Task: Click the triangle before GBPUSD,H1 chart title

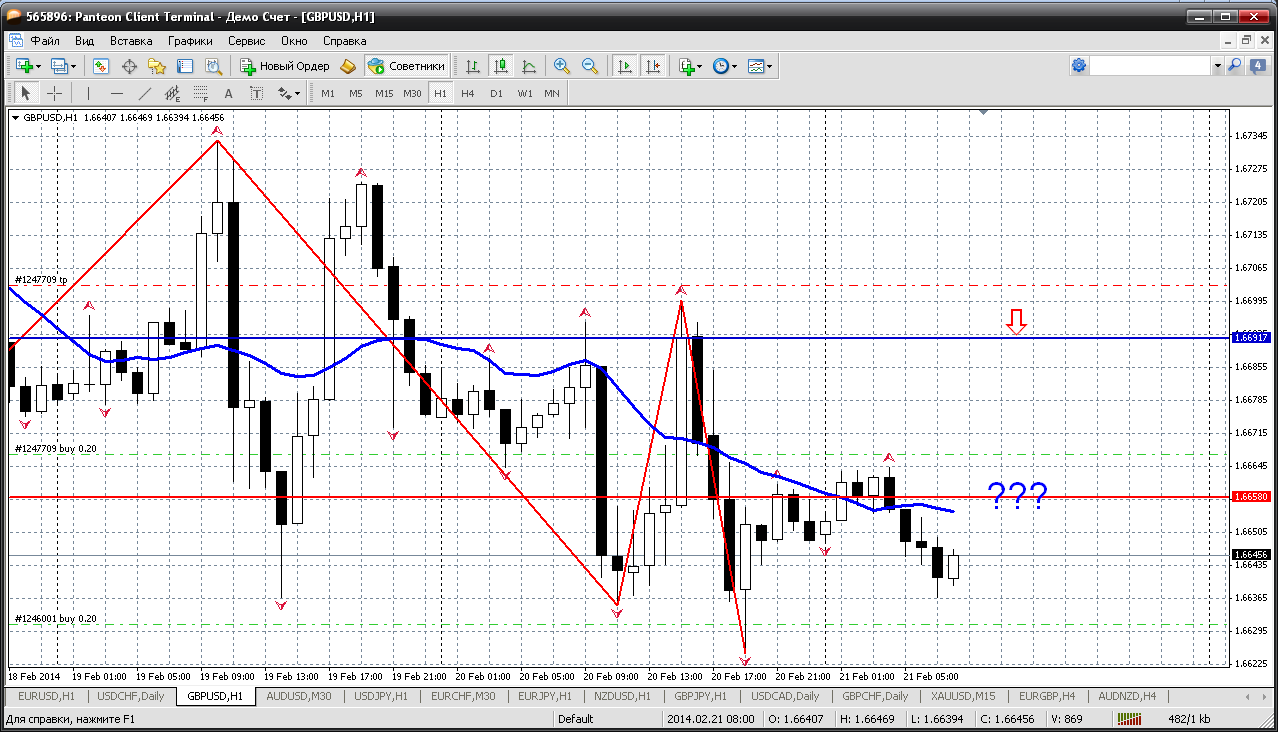Action: [15, 118]
